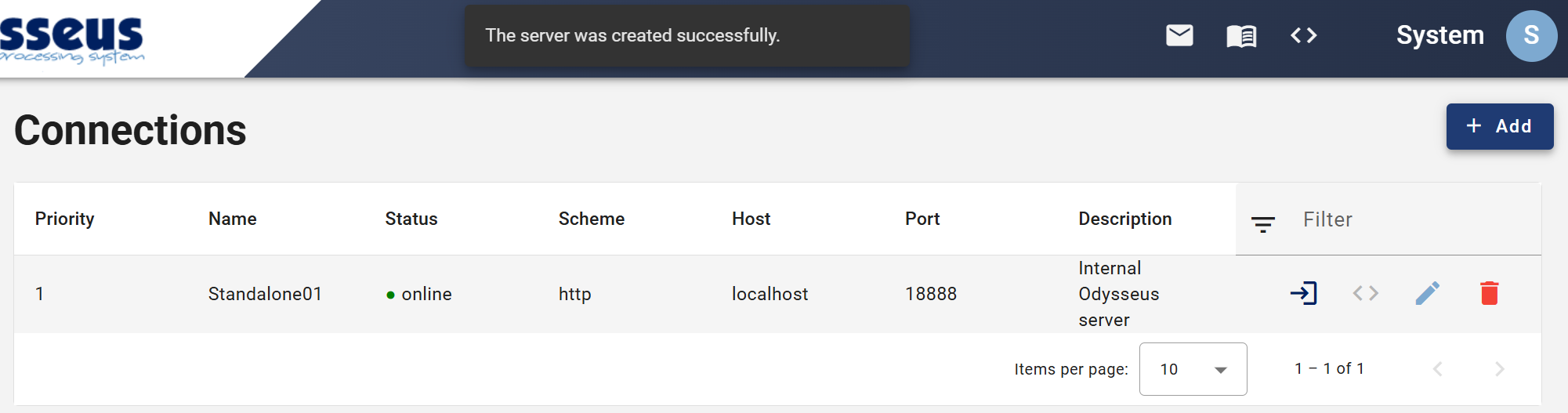Open the mail messages icon
The height and width of the screenshot is (413, 1568).
point(1179,35)
